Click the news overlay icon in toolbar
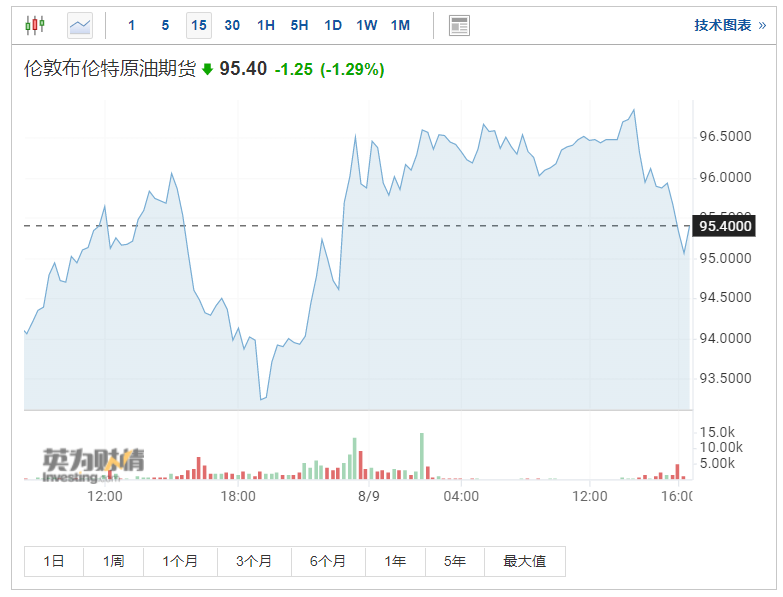 pyautogui.click(x=459, y=26)
